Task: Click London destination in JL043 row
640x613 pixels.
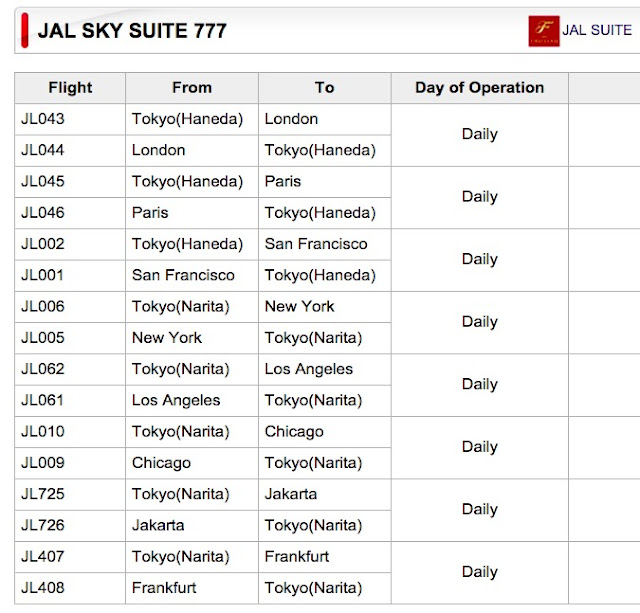Action: click(291, 119)
